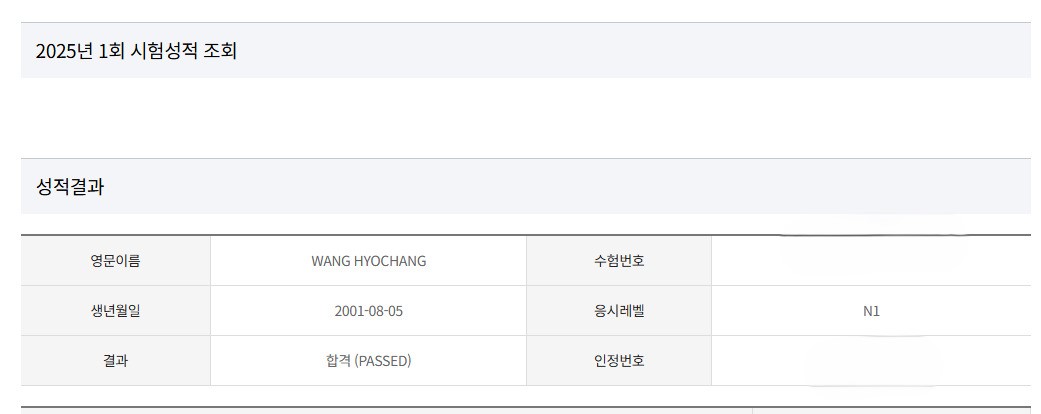Select the N1 level value
1041x414 pixels.
tap(871, 311)
